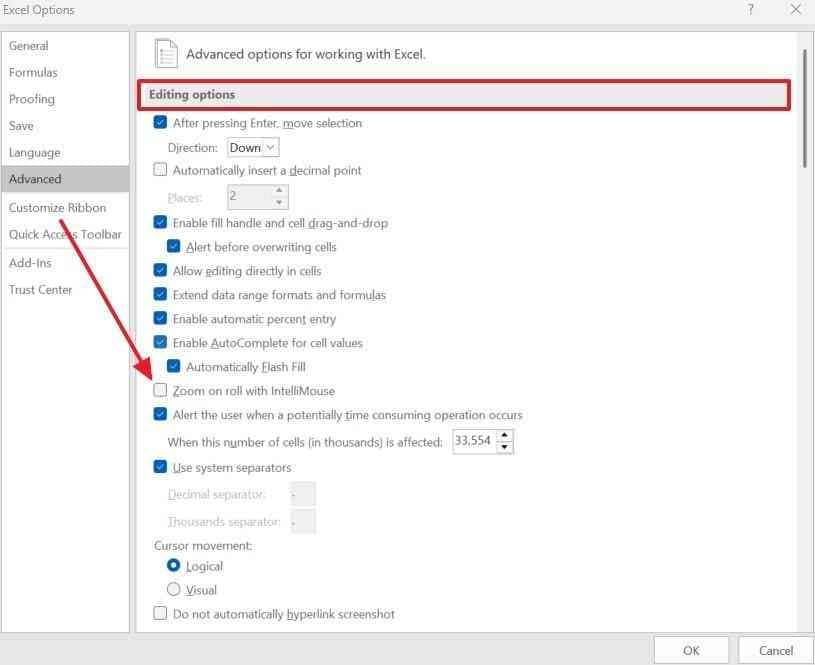Viewport: 815px width, 665px height.
Task: Click the Help question mark icon
Action: [x=750, y=10]
